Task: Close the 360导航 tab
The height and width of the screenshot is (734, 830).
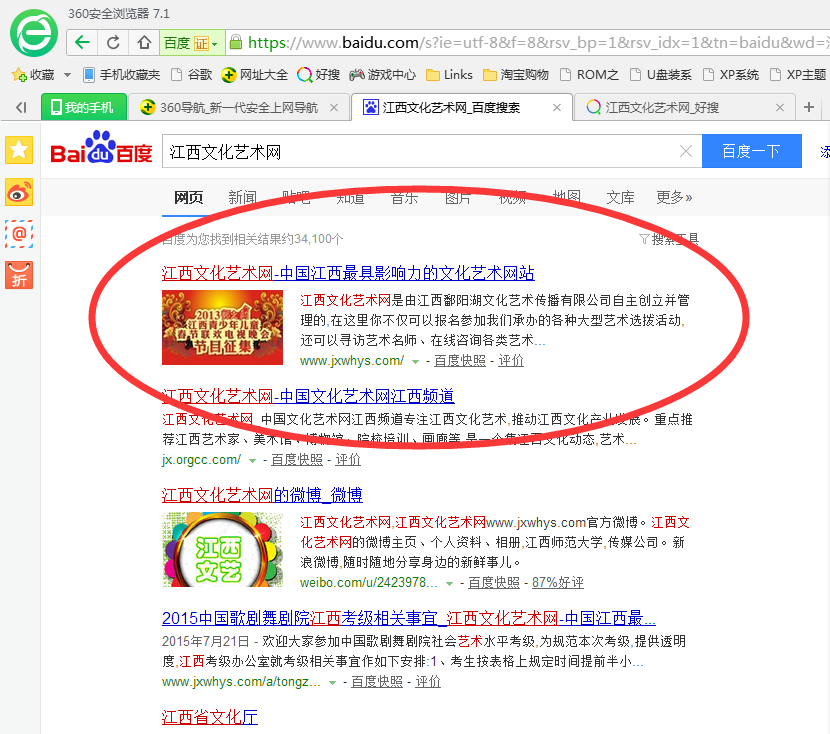Action: [334, 107]
